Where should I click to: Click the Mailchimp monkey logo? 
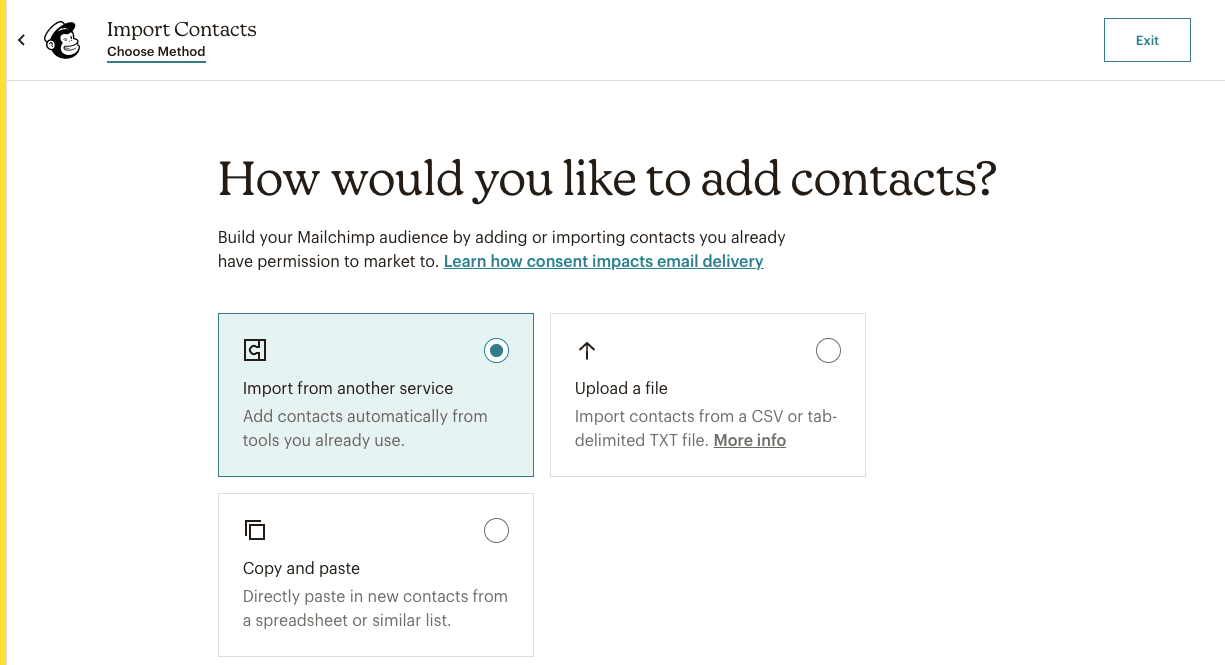61,39
